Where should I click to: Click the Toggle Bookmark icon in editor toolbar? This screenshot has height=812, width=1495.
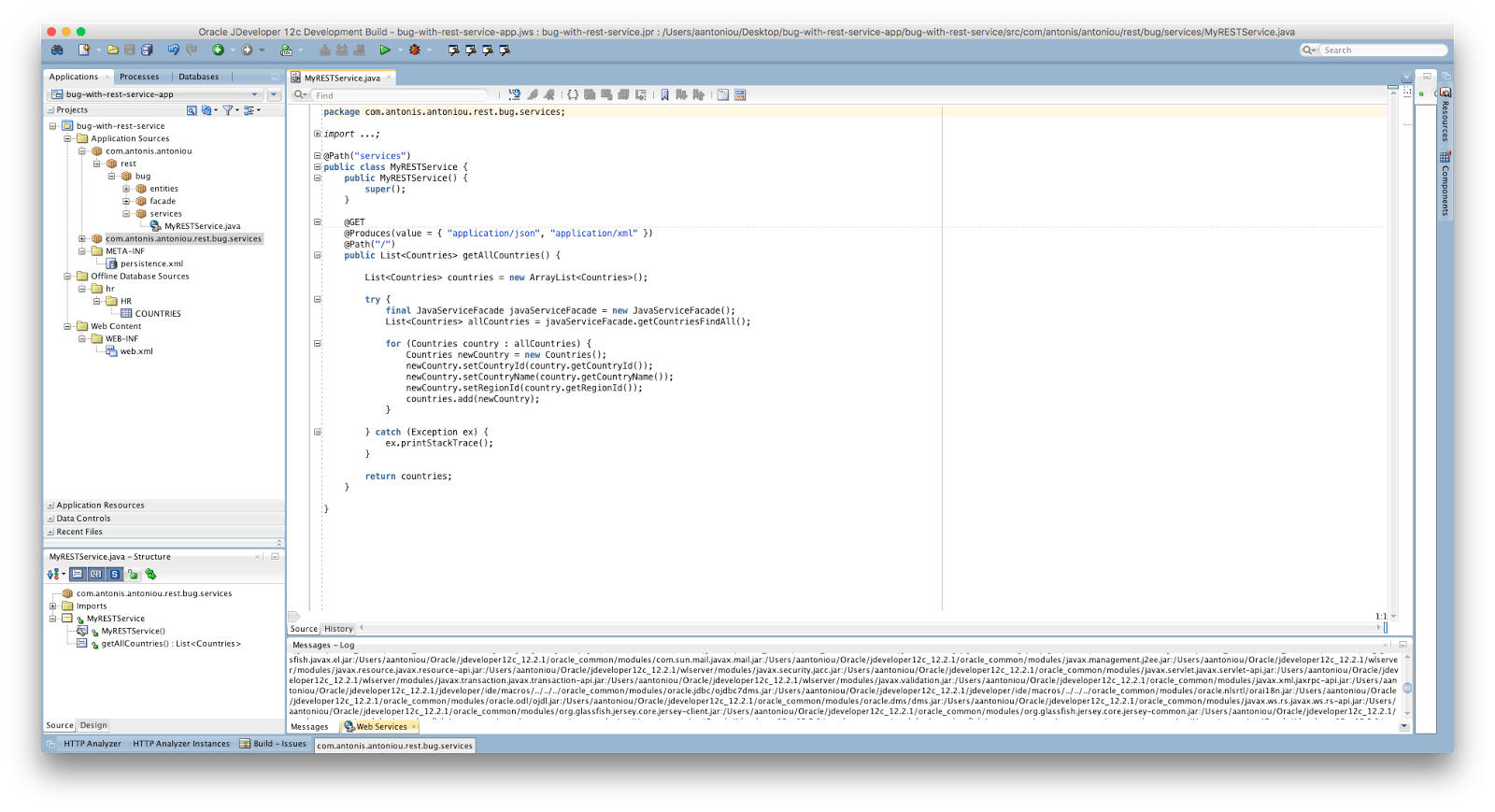(x=664, y=94)
